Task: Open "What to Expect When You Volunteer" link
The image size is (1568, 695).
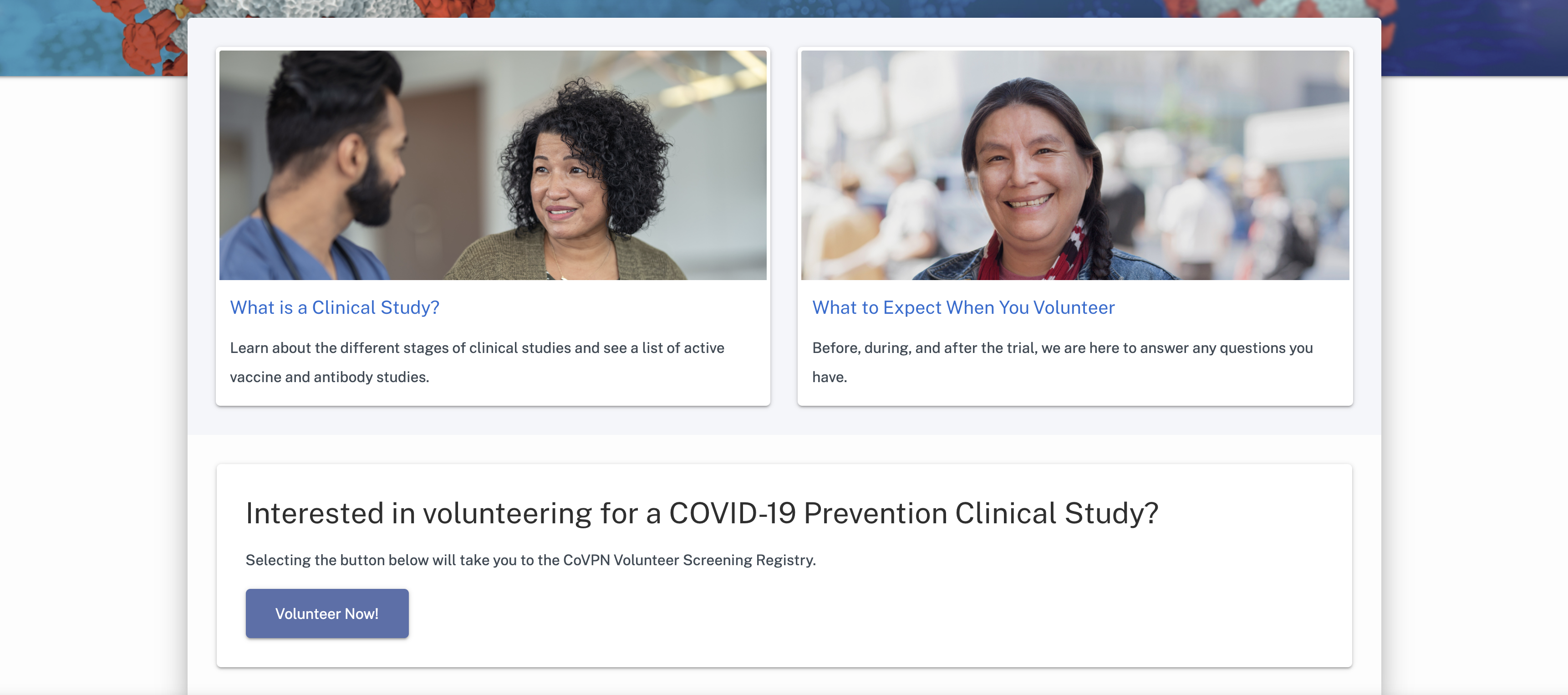Action: [963, 307]
